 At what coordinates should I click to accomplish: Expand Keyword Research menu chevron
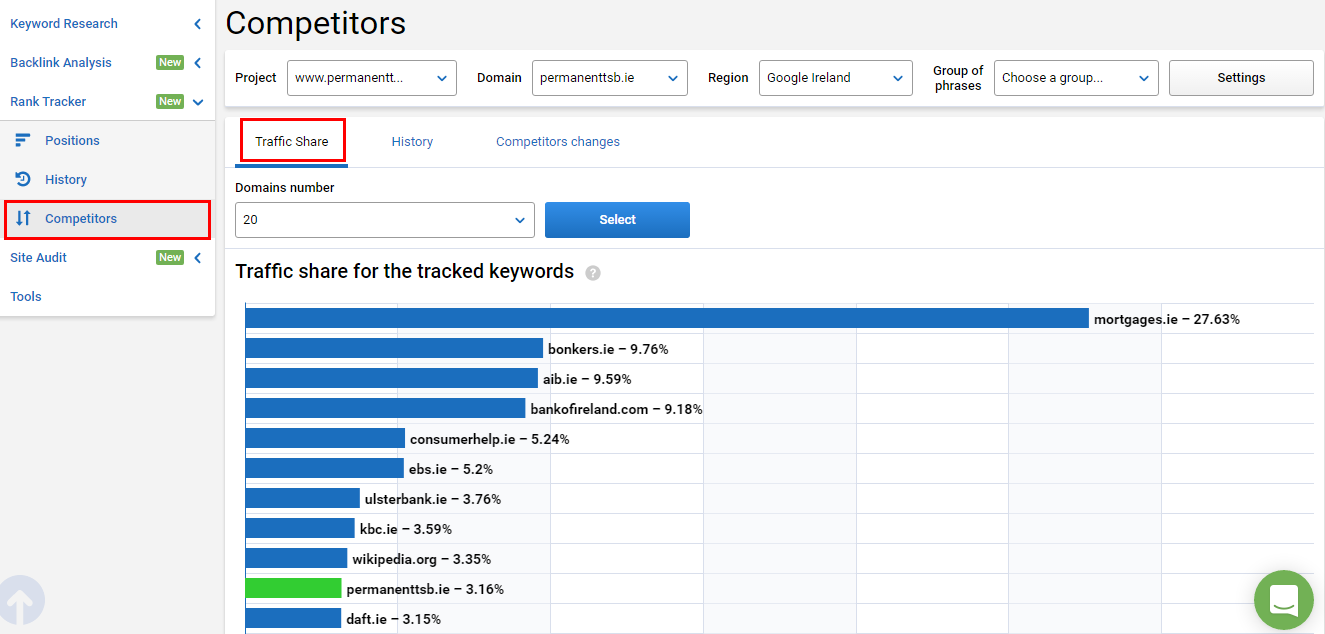click(197, 24)
